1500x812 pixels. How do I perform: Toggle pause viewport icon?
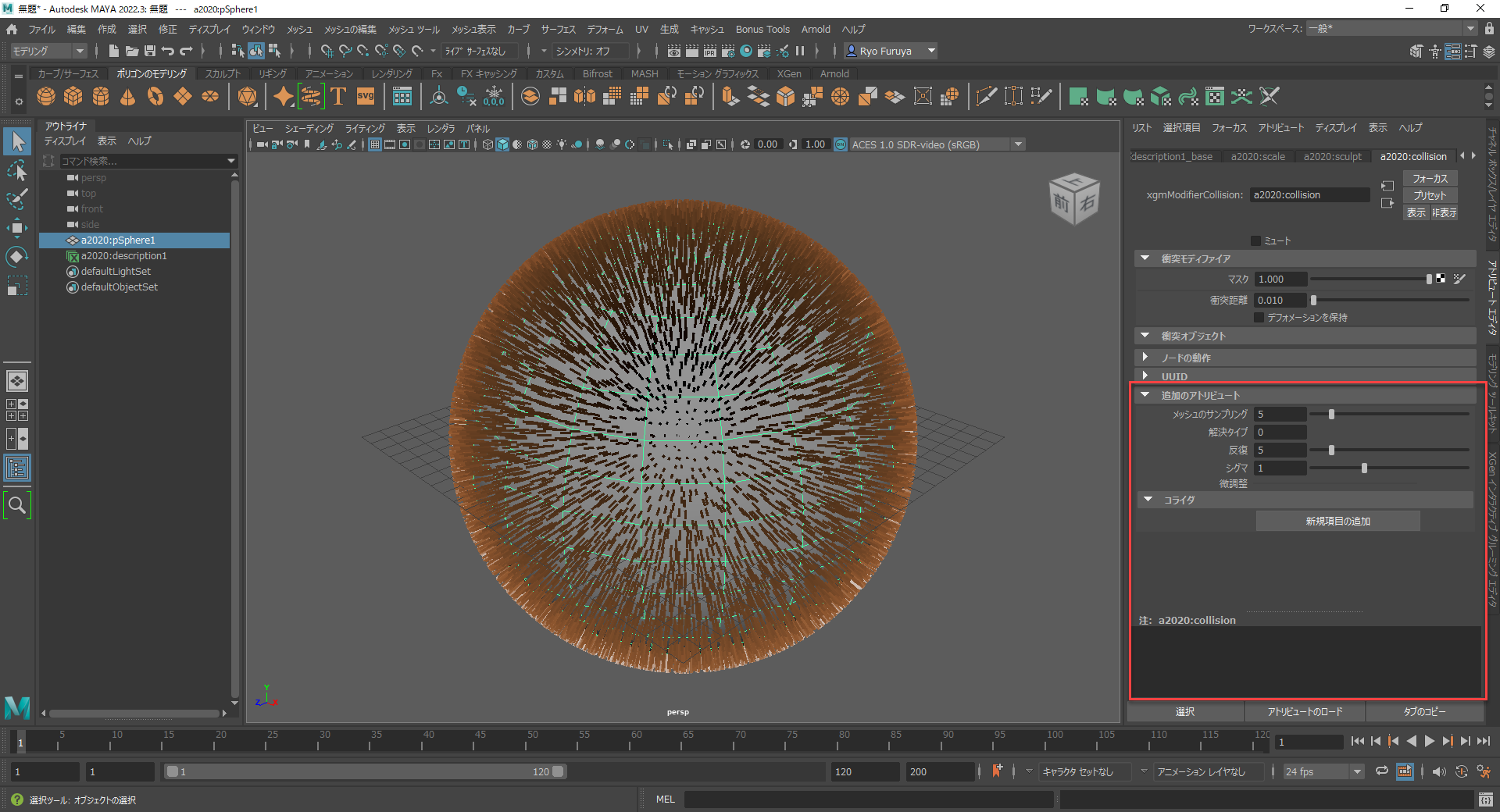point(800,51)
